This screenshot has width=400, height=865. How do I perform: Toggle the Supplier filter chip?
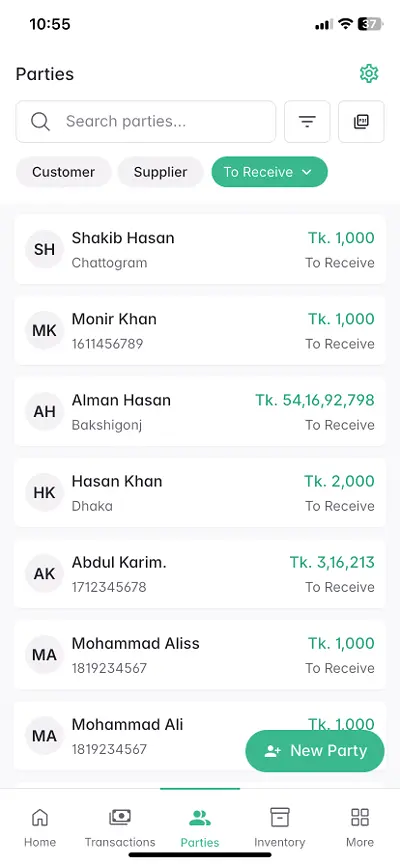click(161, 172)
